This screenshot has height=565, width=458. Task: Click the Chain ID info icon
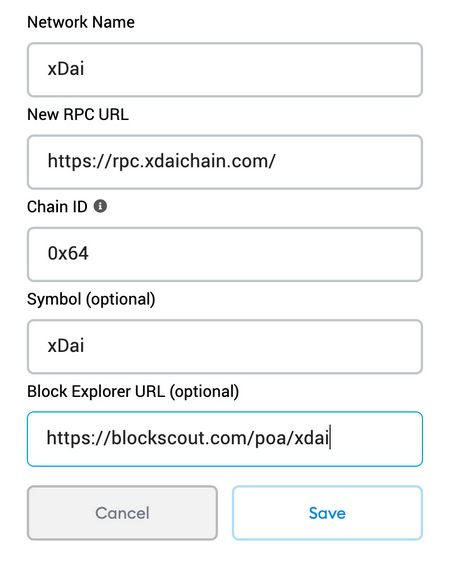click(100, 206)
